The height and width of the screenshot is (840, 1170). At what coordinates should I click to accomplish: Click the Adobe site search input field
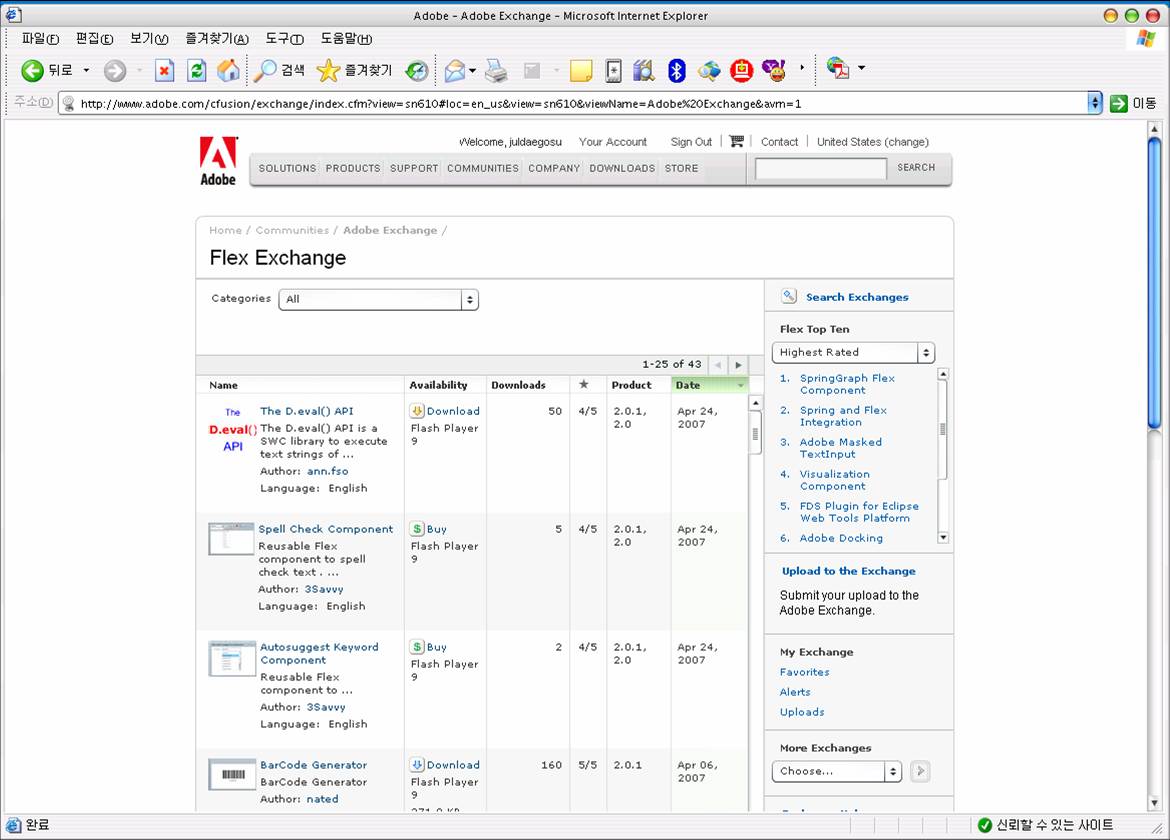[821, 169]
